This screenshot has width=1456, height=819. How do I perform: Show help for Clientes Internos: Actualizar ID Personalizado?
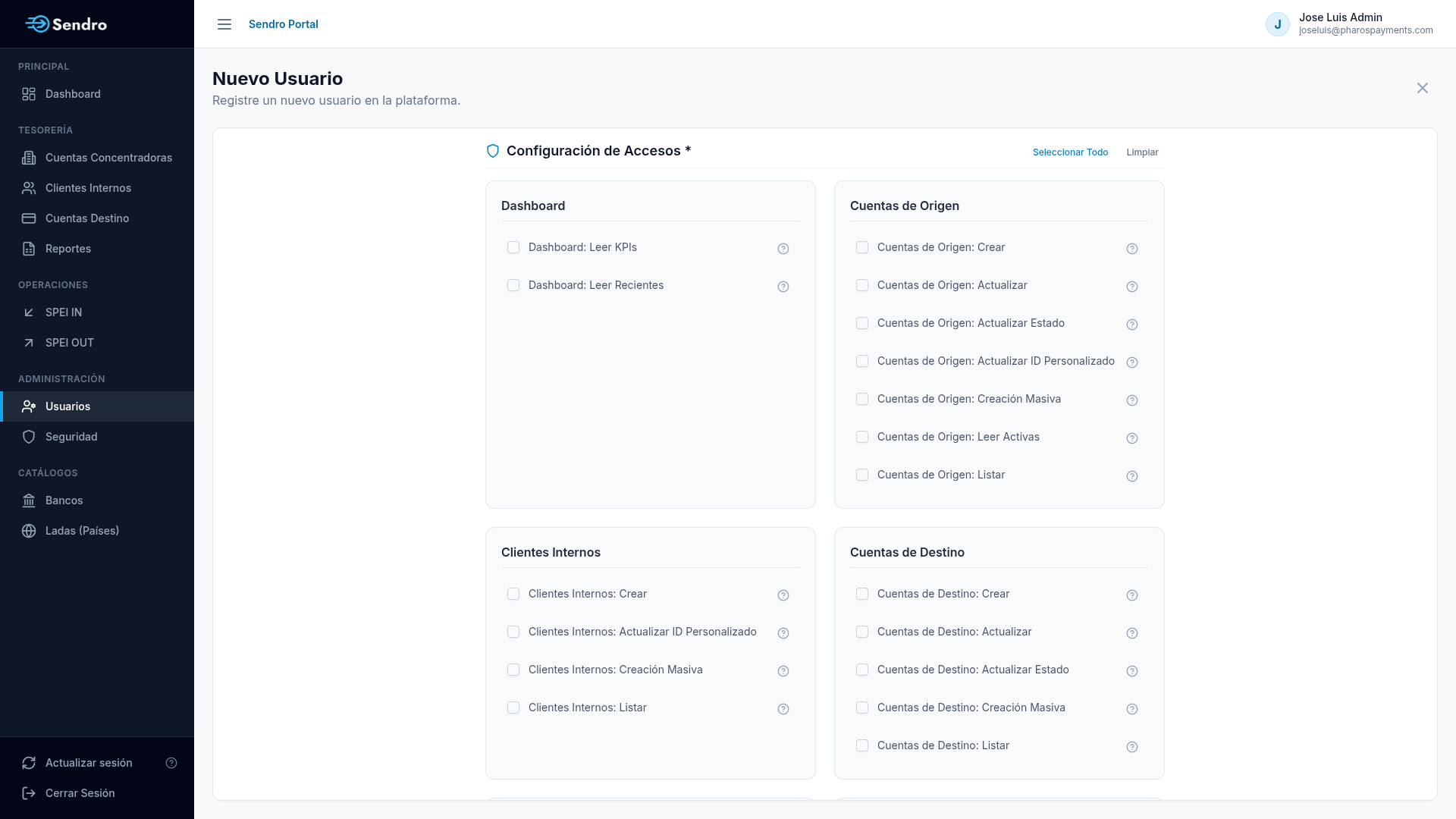[x=783, y=633]
